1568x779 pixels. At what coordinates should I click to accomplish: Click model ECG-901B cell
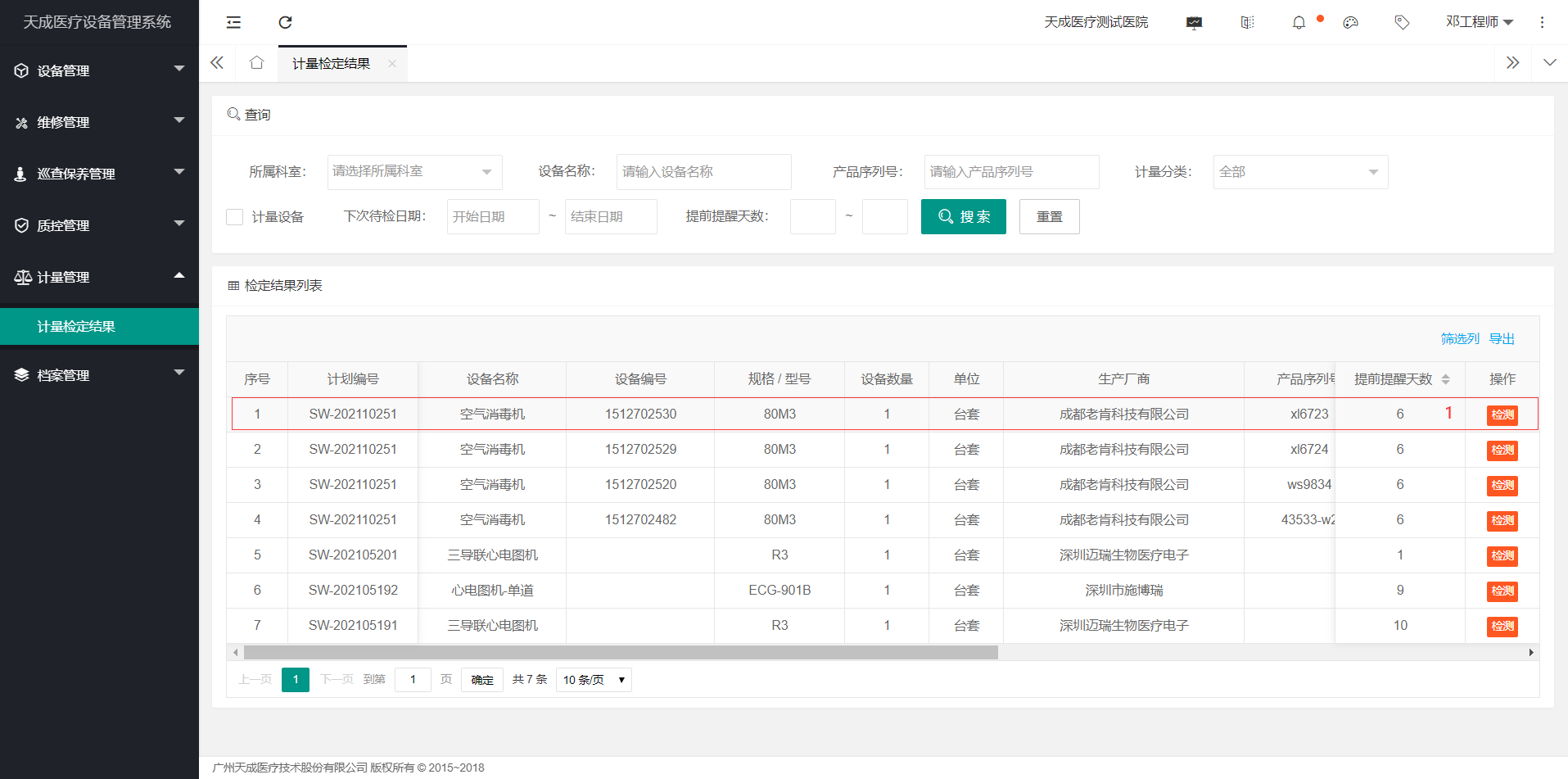click(x=779, y=591)
